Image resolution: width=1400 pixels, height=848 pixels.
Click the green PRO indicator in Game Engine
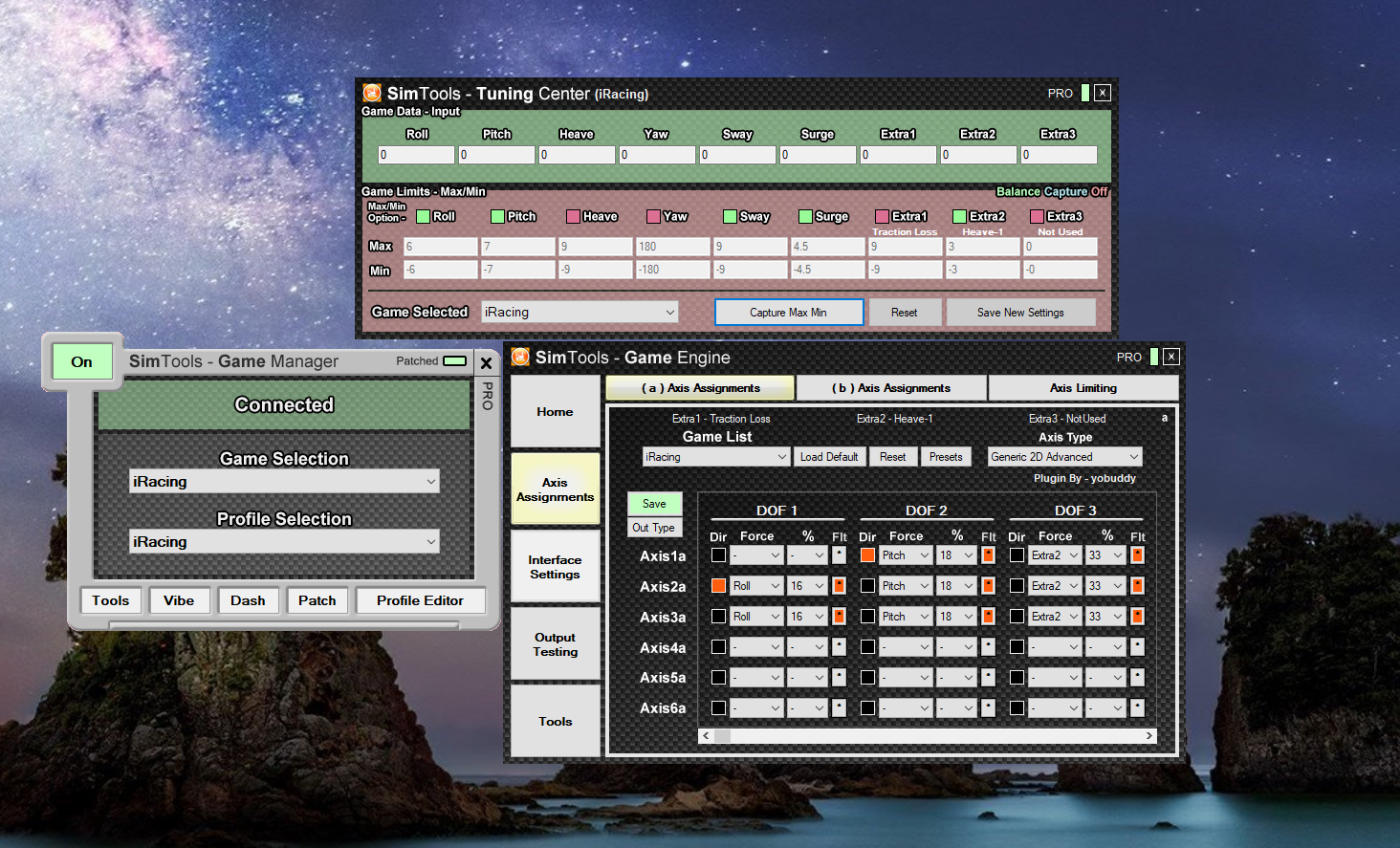coord(1154,357)
